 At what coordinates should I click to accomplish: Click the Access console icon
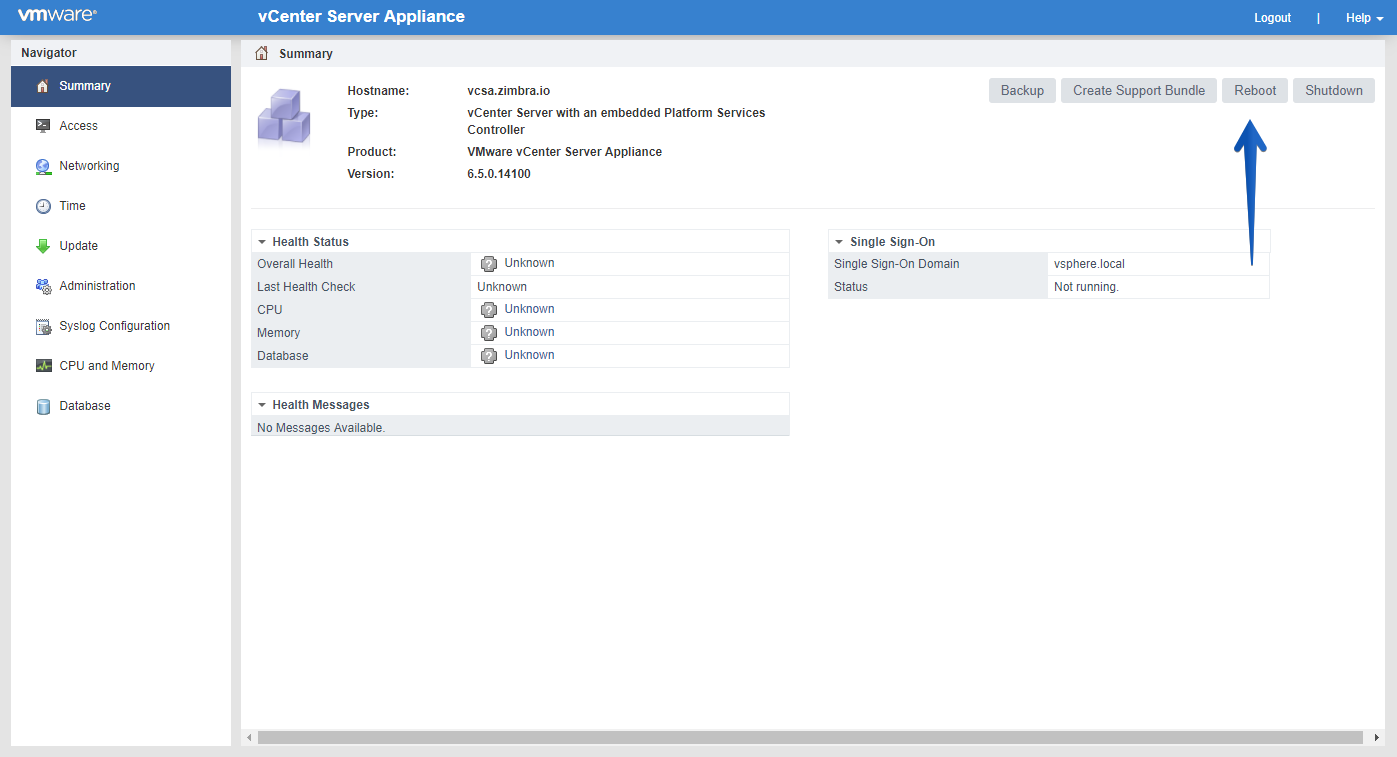[x=43, y=126]
